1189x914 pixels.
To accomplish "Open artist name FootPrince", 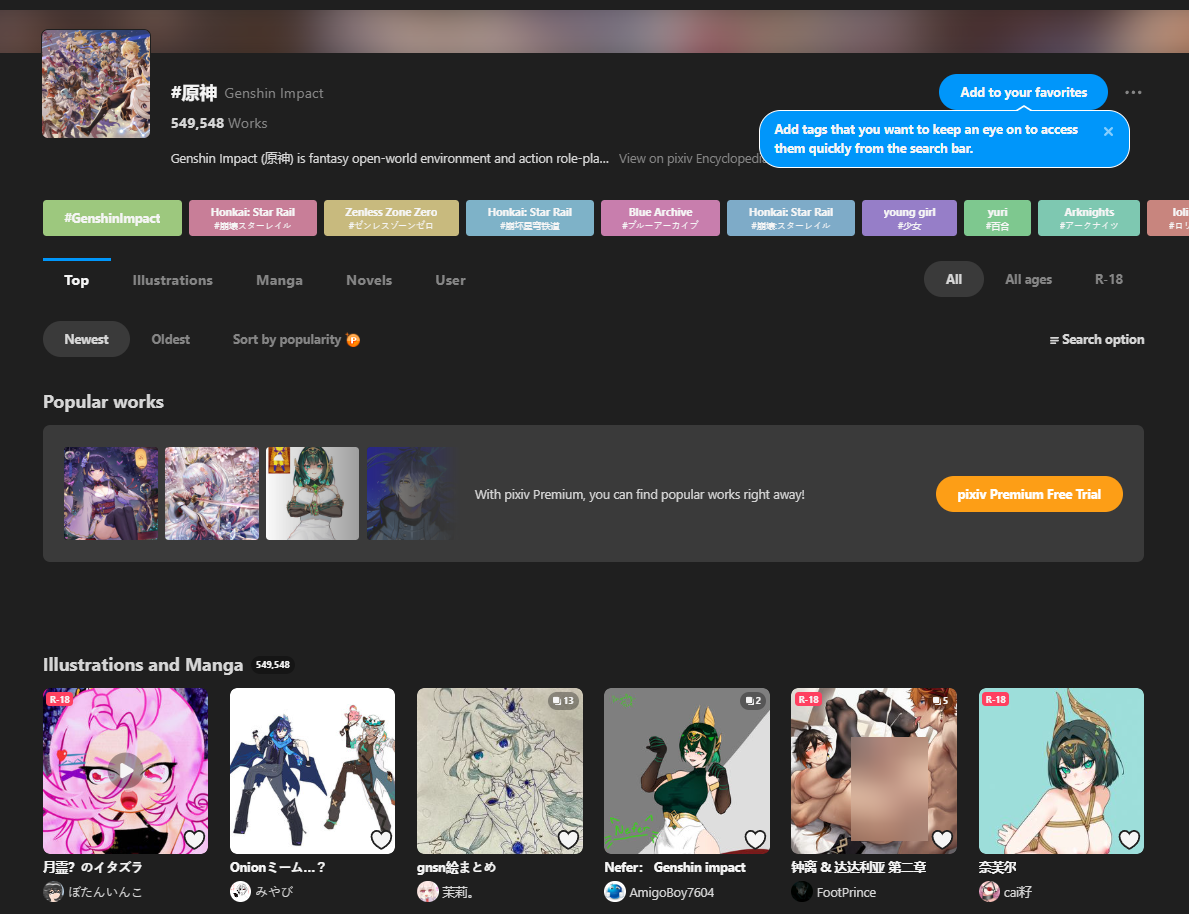I will click(x=846, y=893).
